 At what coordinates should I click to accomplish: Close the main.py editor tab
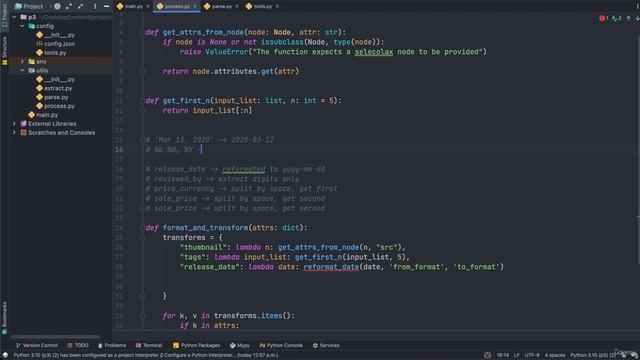148,6
